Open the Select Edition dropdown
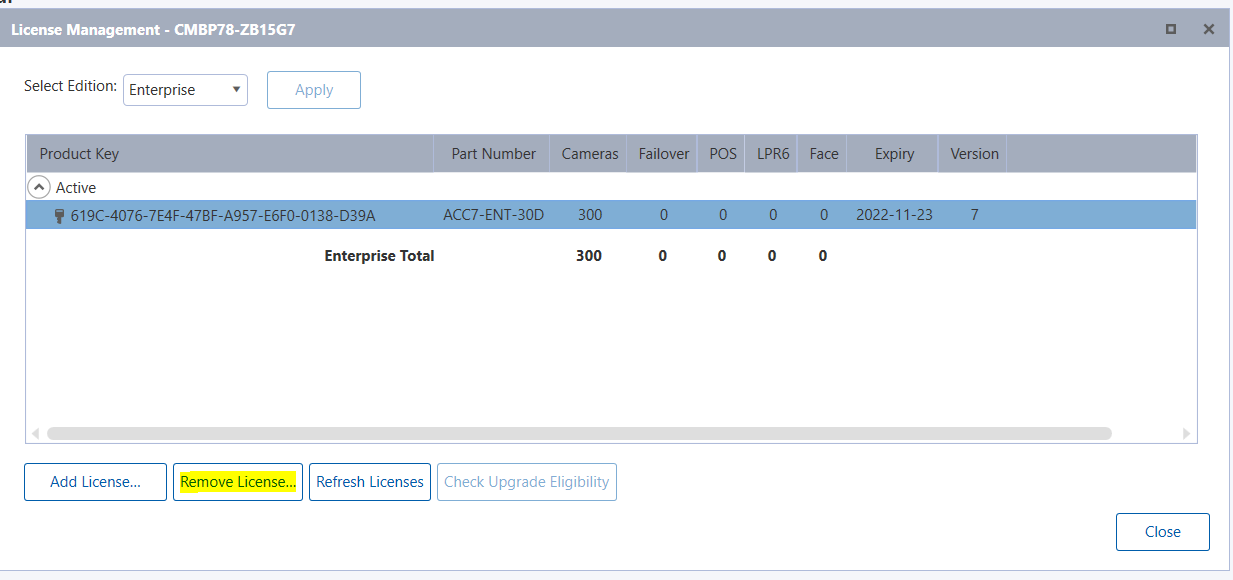 [x=185, y=89]
